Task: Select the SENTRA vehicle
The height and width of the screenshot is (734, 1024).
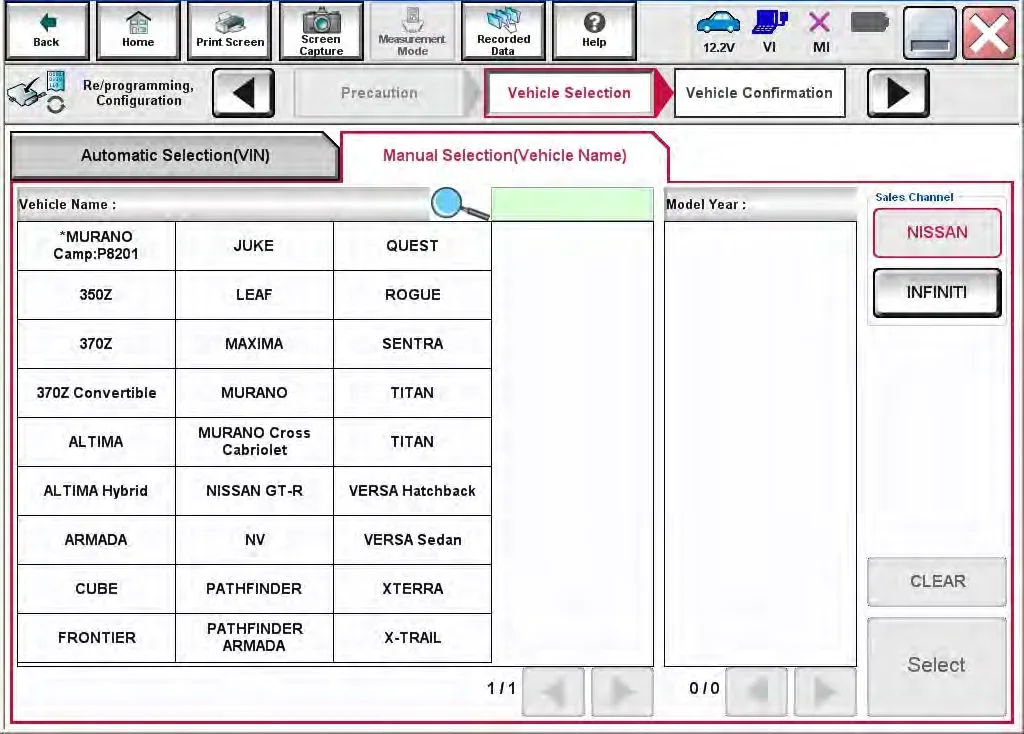Action: click(412, 343)
